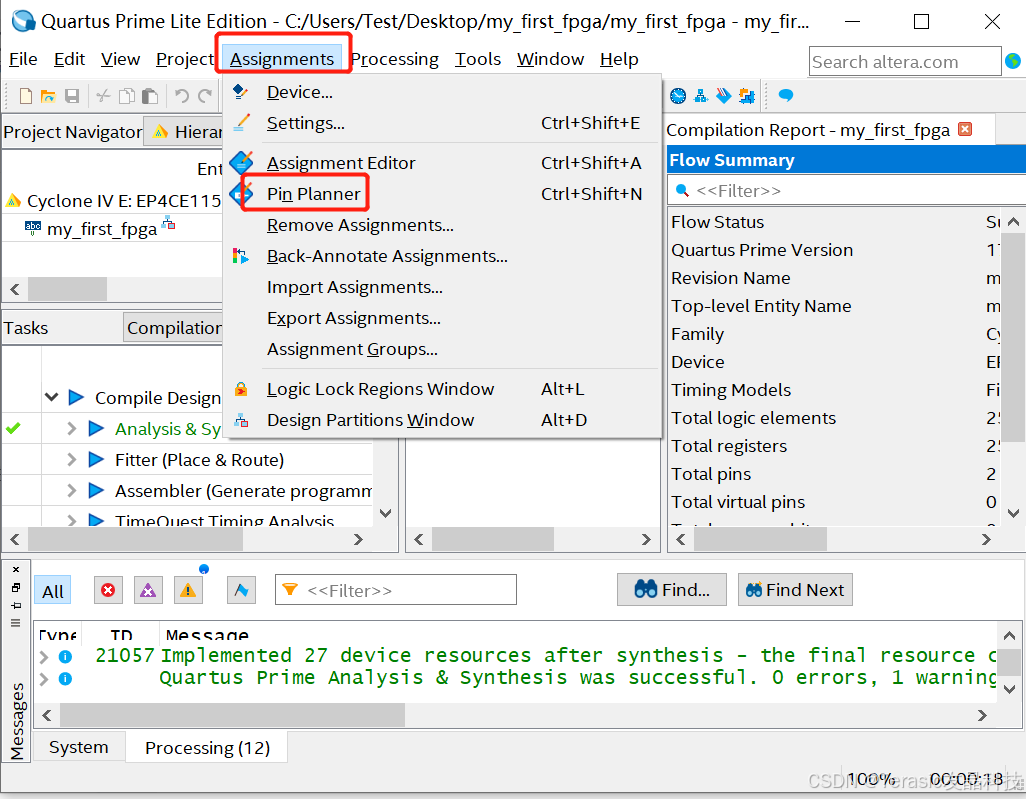
Task: Open the TimeQuest clock icon in toolbar
Action: 678,96
